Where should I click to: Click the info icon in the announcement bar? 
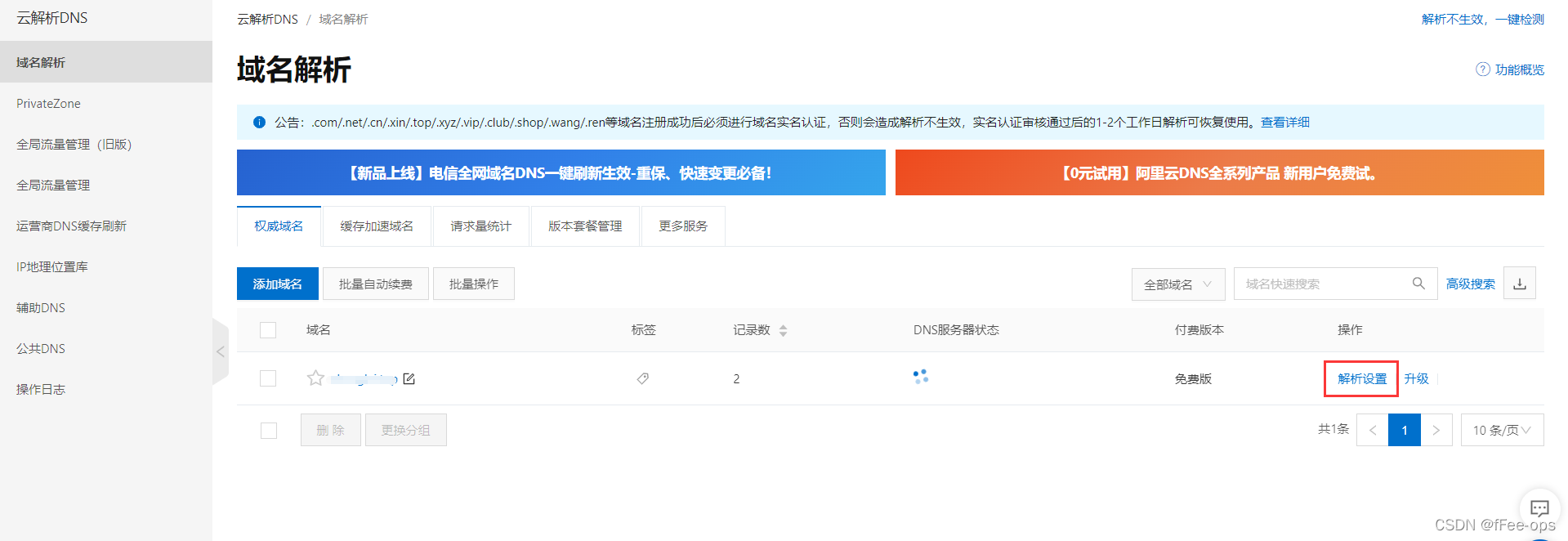coord(259,123)
